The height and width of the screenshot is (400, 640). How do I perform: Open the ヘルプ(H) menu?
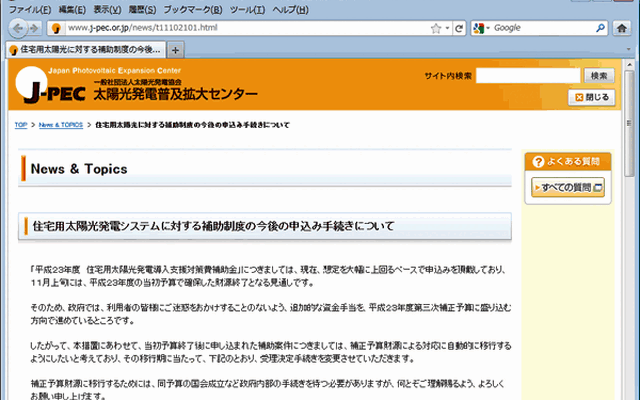coord(290,9)
